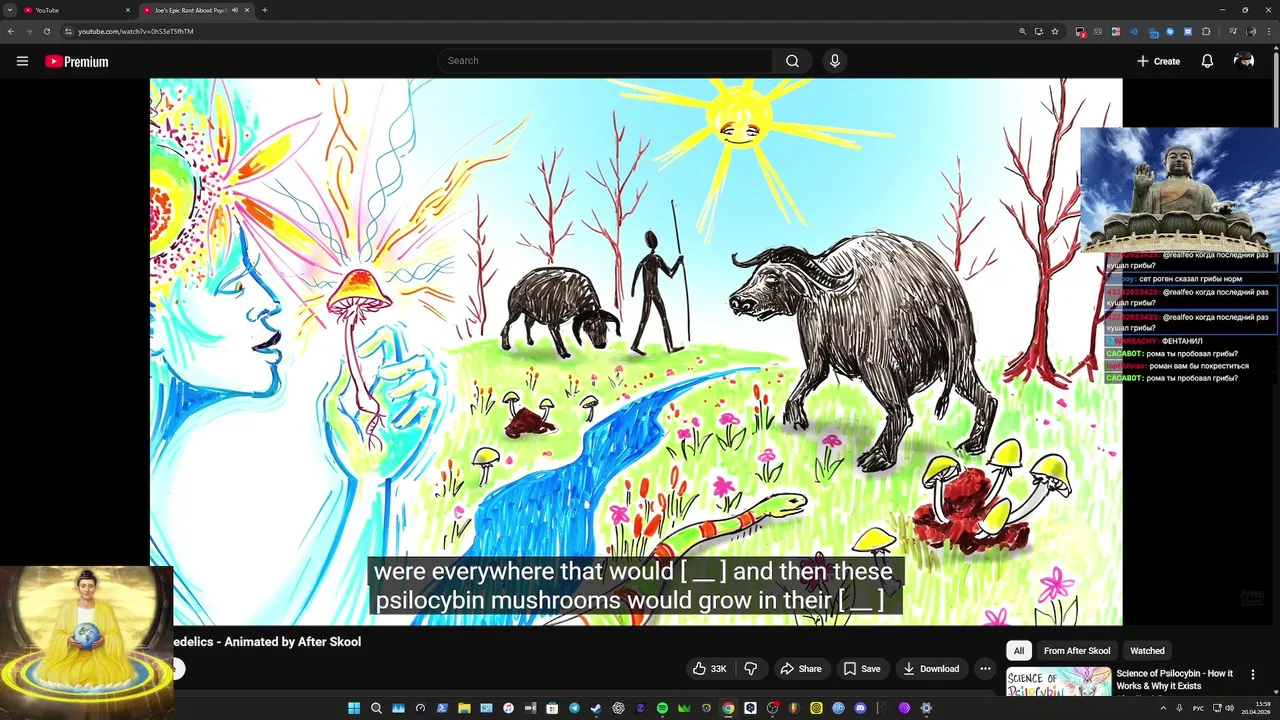The width and height of the screenshot is (1280, 720).
Task: Mute the tab via speaker icon
Action: pos(235,10)
